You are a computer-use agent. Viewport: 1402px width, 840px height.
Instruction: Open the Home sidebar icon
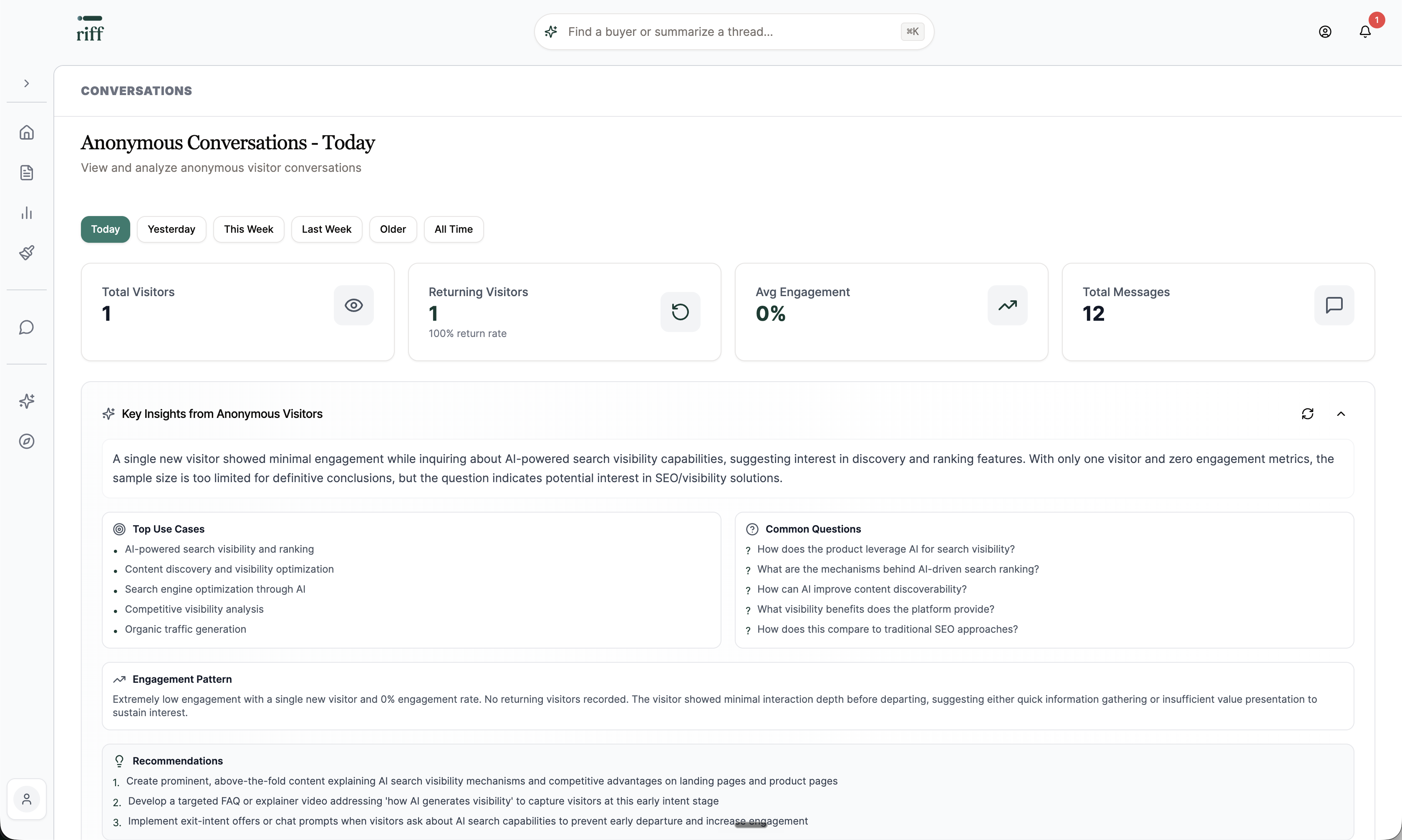tap(27, 133)
